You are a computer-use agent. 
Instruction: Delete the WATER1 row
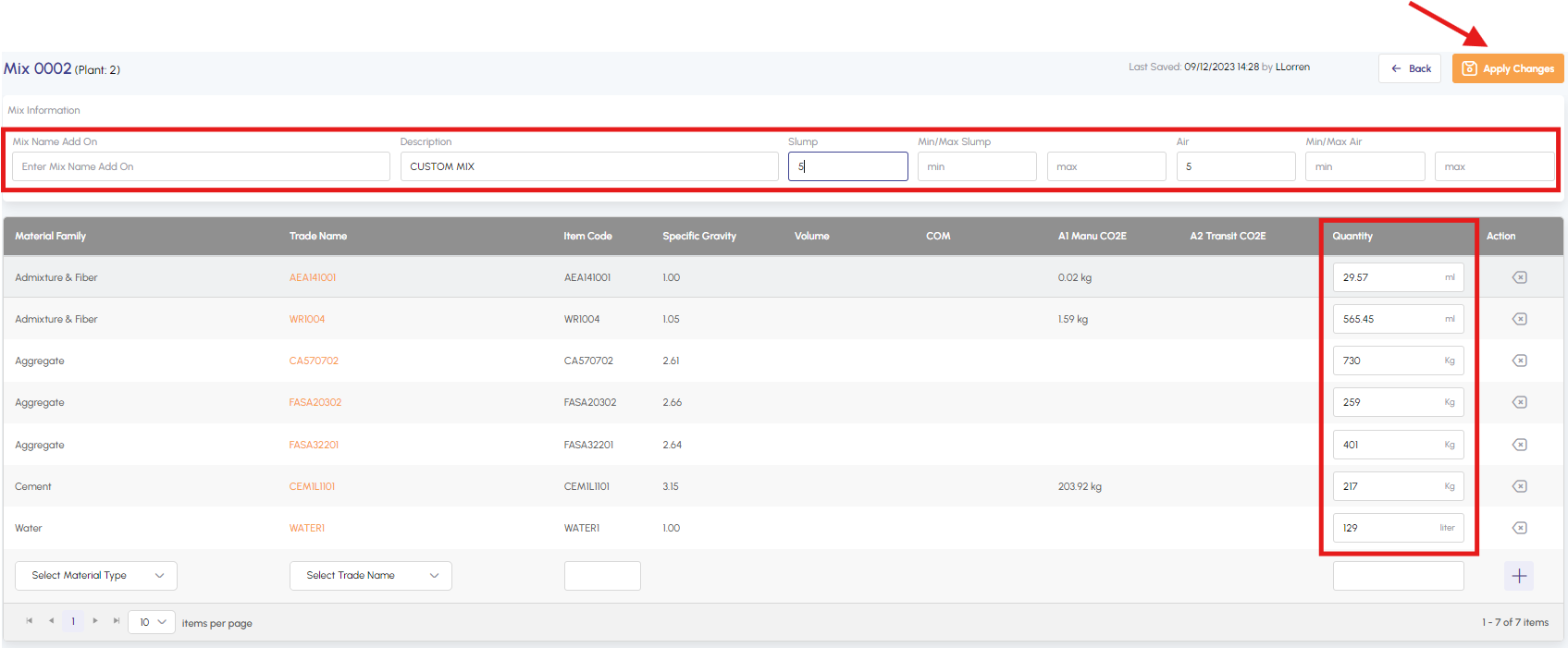[1519, 528]
